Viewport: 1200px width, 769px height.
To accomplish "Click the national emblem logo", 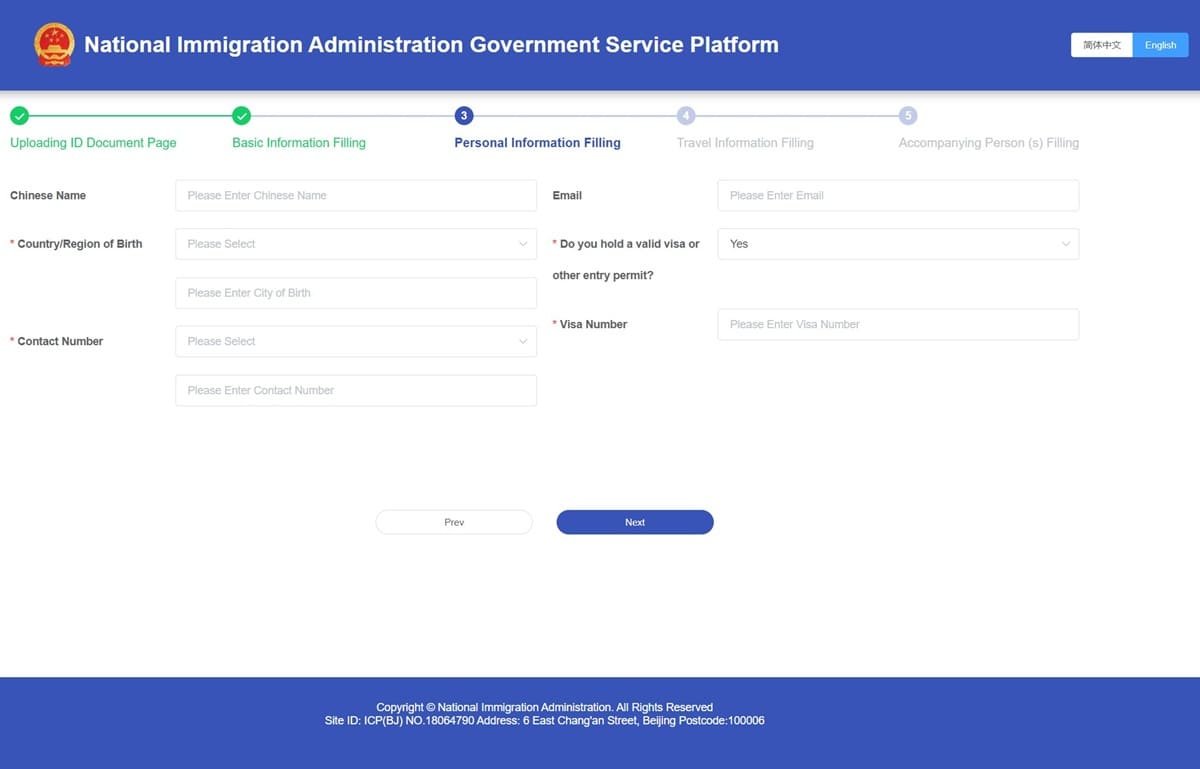I will [54, 45].
